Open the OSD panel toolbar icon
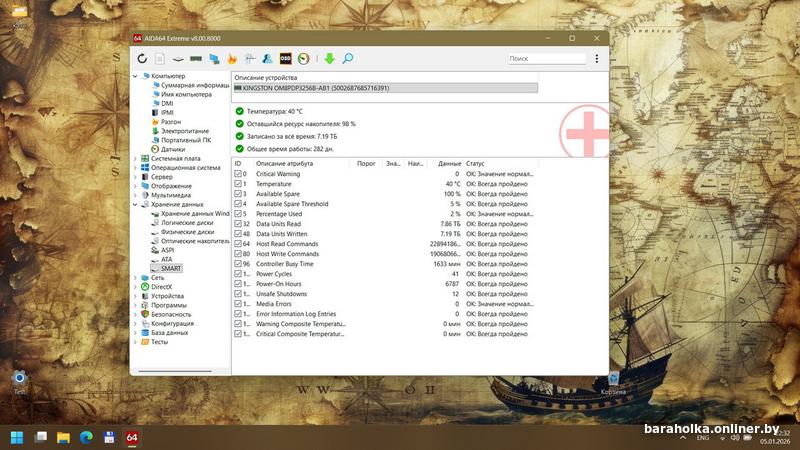 coord(286,59)
